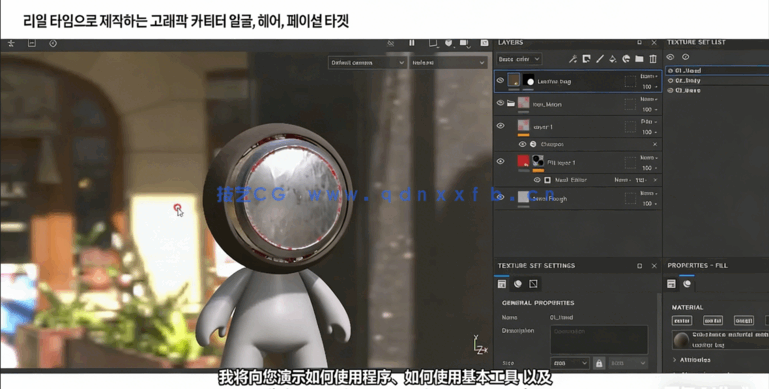Add a folder with the Layers folder icon
This screenshot has height=389, width=769.
coord(639,59)
